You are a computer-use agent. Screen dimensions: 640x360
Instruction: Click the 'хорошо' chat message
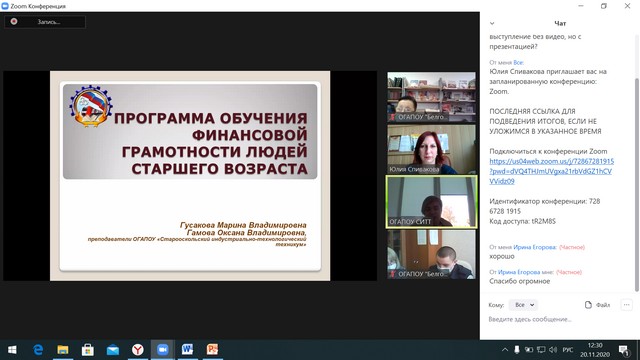pyautogui.click(x=502, y=256)
